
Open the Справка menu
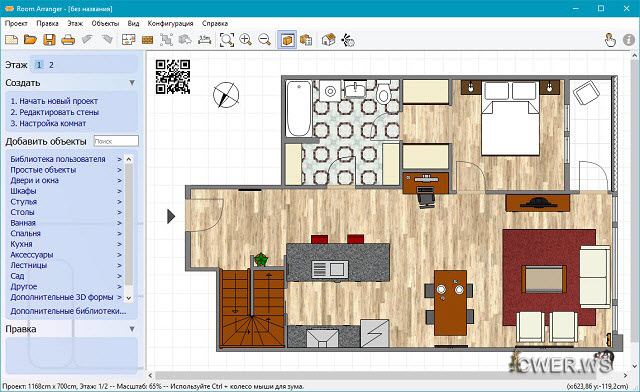tap(215, 23)
